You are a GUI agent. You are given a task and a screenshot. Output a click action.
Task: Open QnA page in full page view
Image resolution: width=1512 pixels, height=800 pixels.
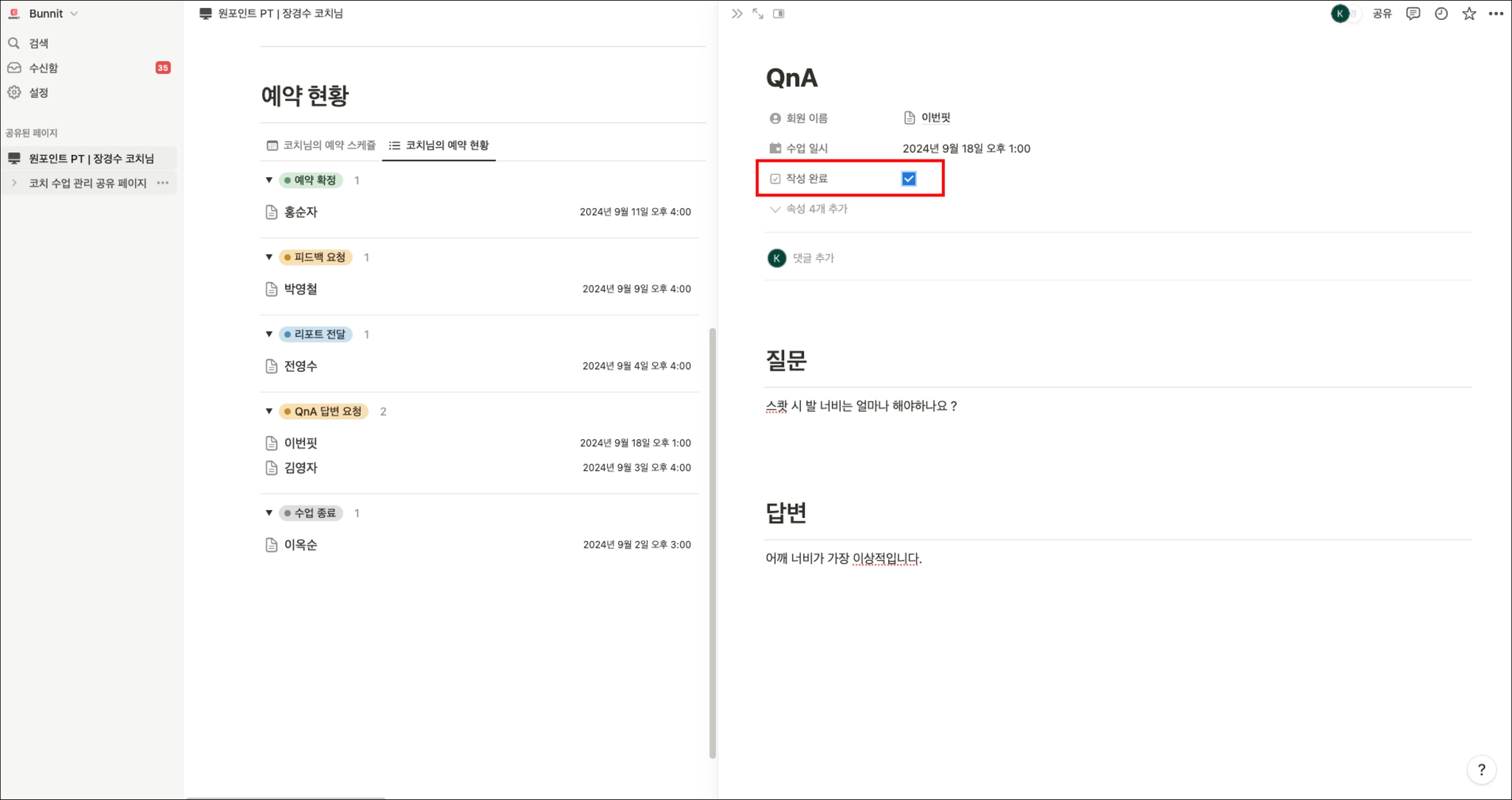click(x=757, y=14)
